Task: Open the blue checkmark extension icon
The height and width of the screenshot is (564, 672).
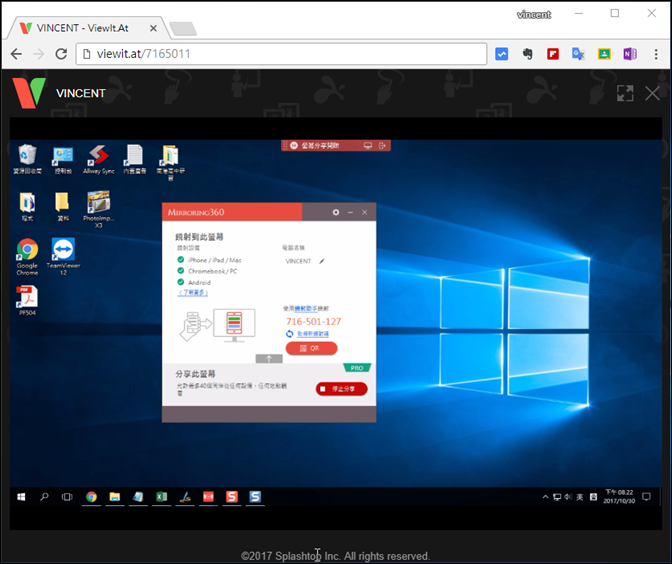Action: pyautogui.click(x=501, y=54)
